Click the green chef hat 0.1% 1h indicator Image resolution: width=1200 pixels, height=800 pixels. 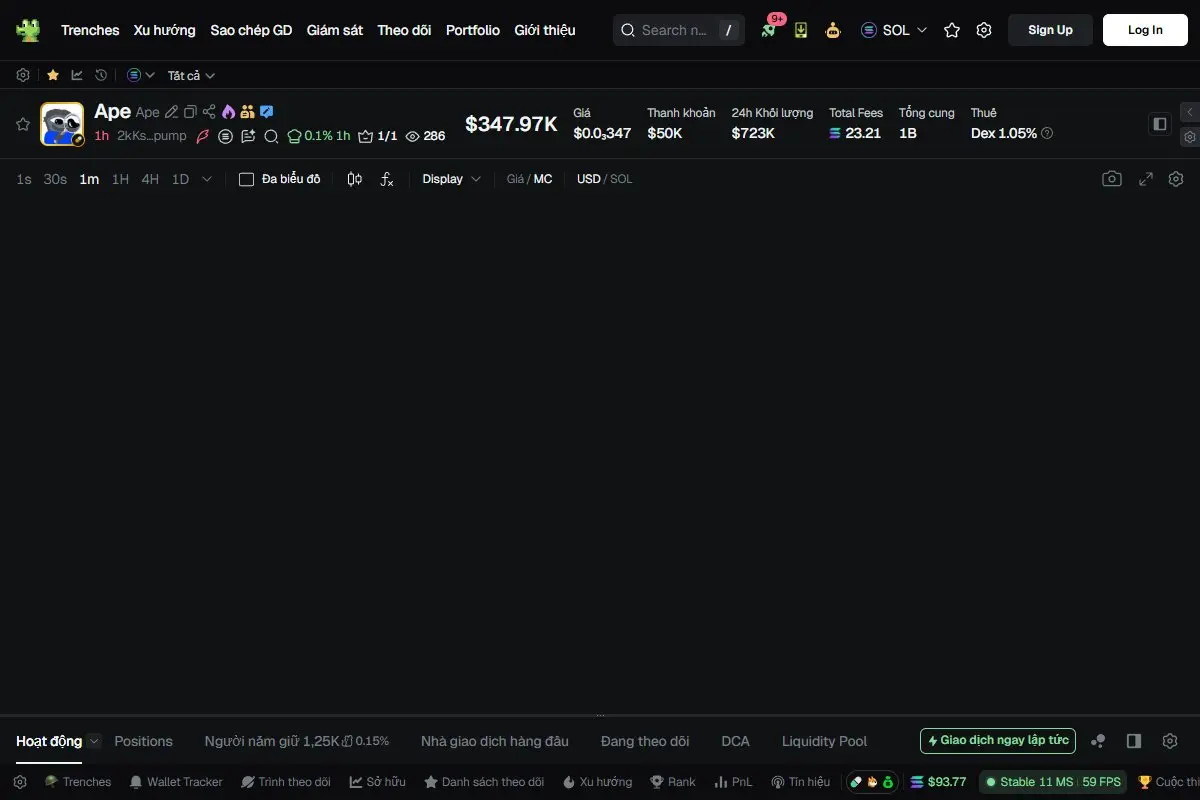click(x=319, y=136)
